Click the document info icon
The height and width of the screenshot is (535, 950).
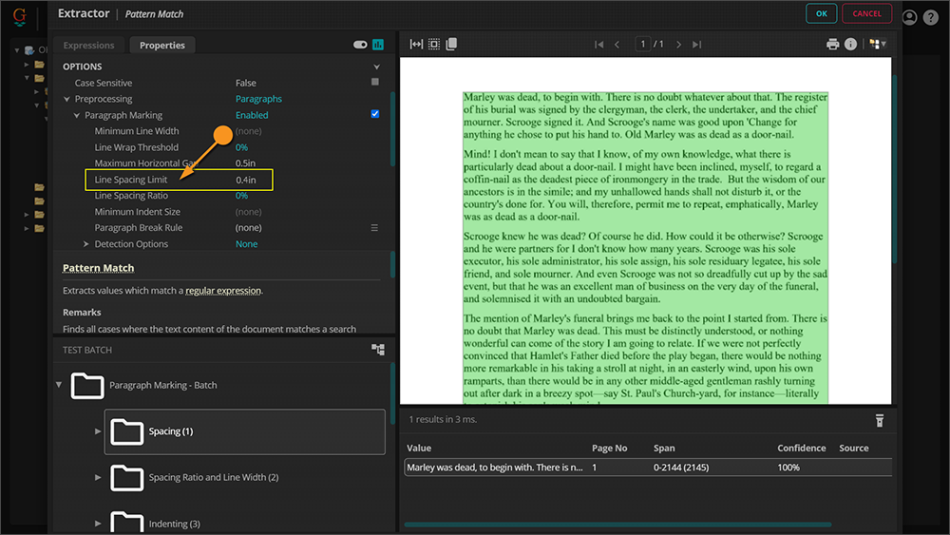[x=851, y=44]
